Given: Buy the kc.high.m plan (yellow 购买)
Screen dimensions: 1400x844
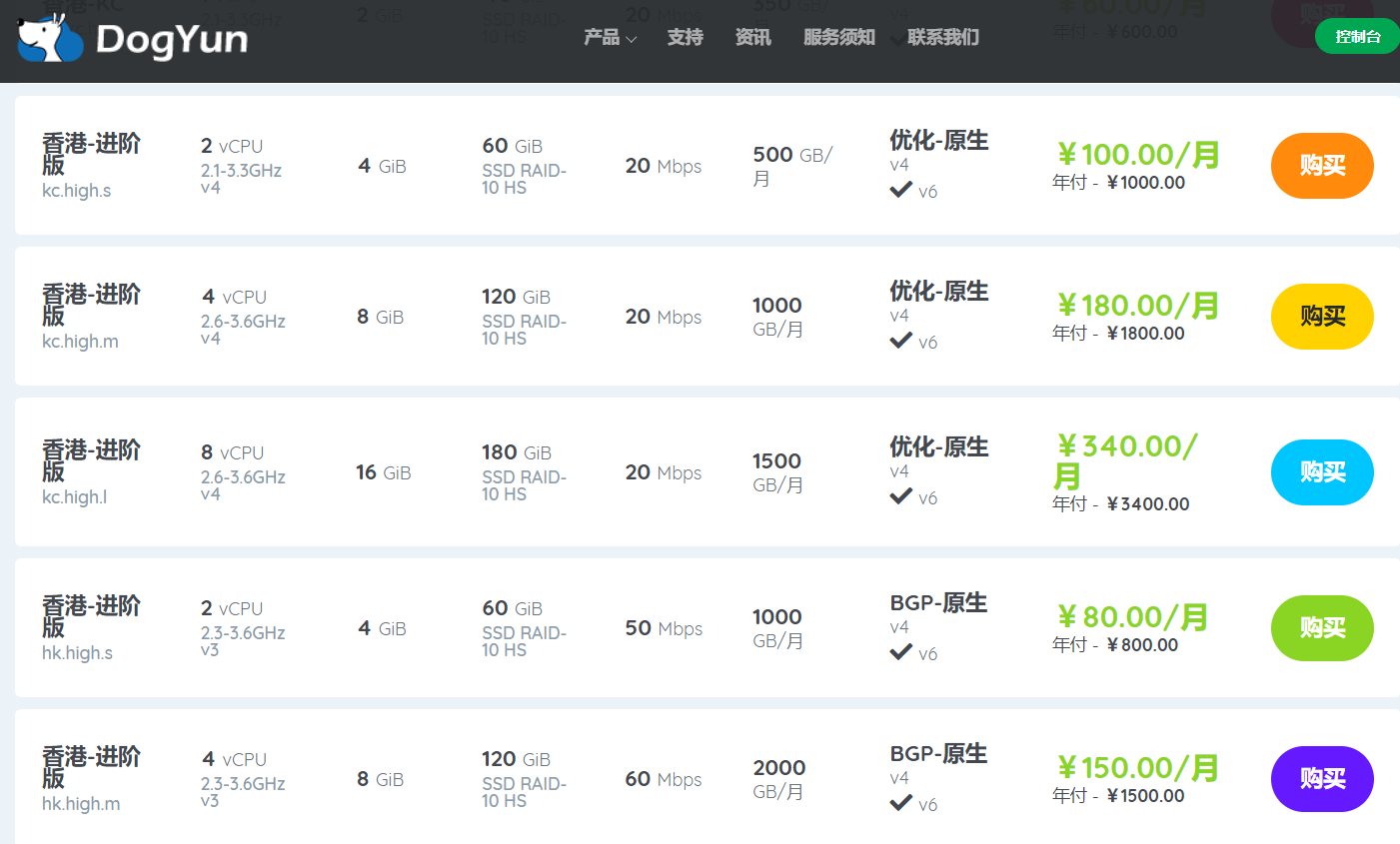Looking at the screenshot, I should coord(1322,317).
